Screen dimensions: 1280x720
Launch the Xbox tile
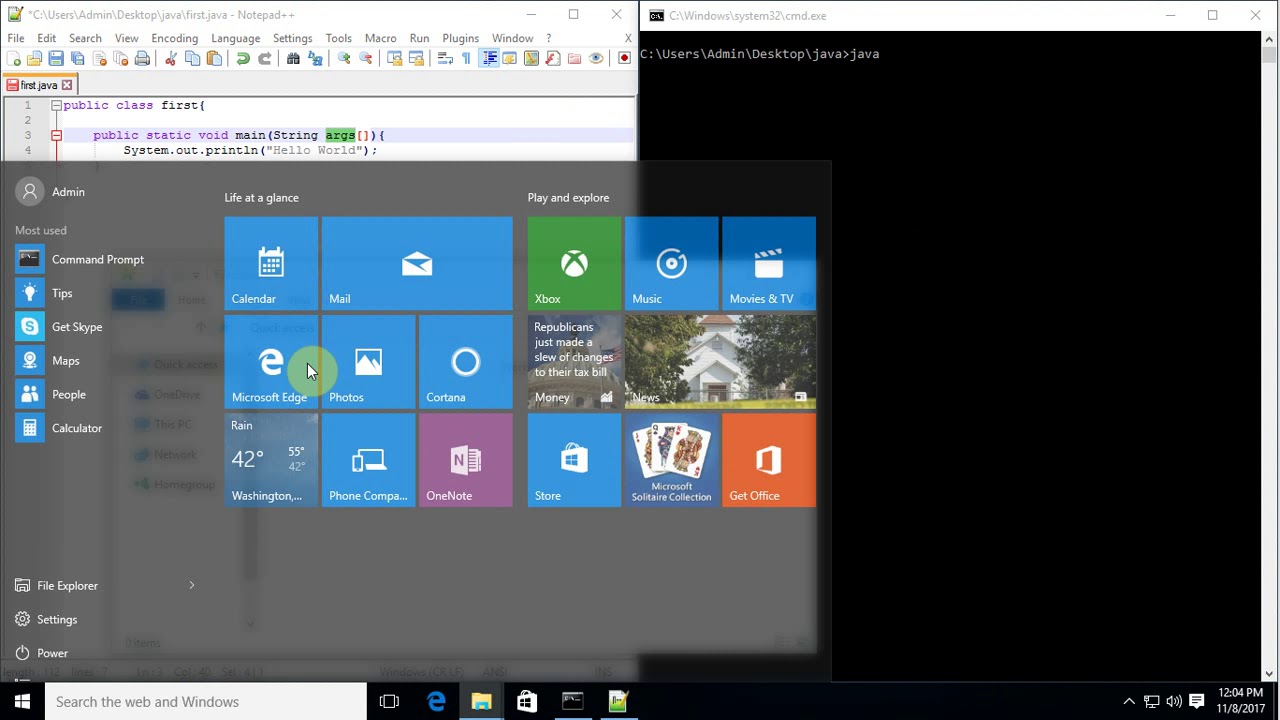[x=574, y=263]
